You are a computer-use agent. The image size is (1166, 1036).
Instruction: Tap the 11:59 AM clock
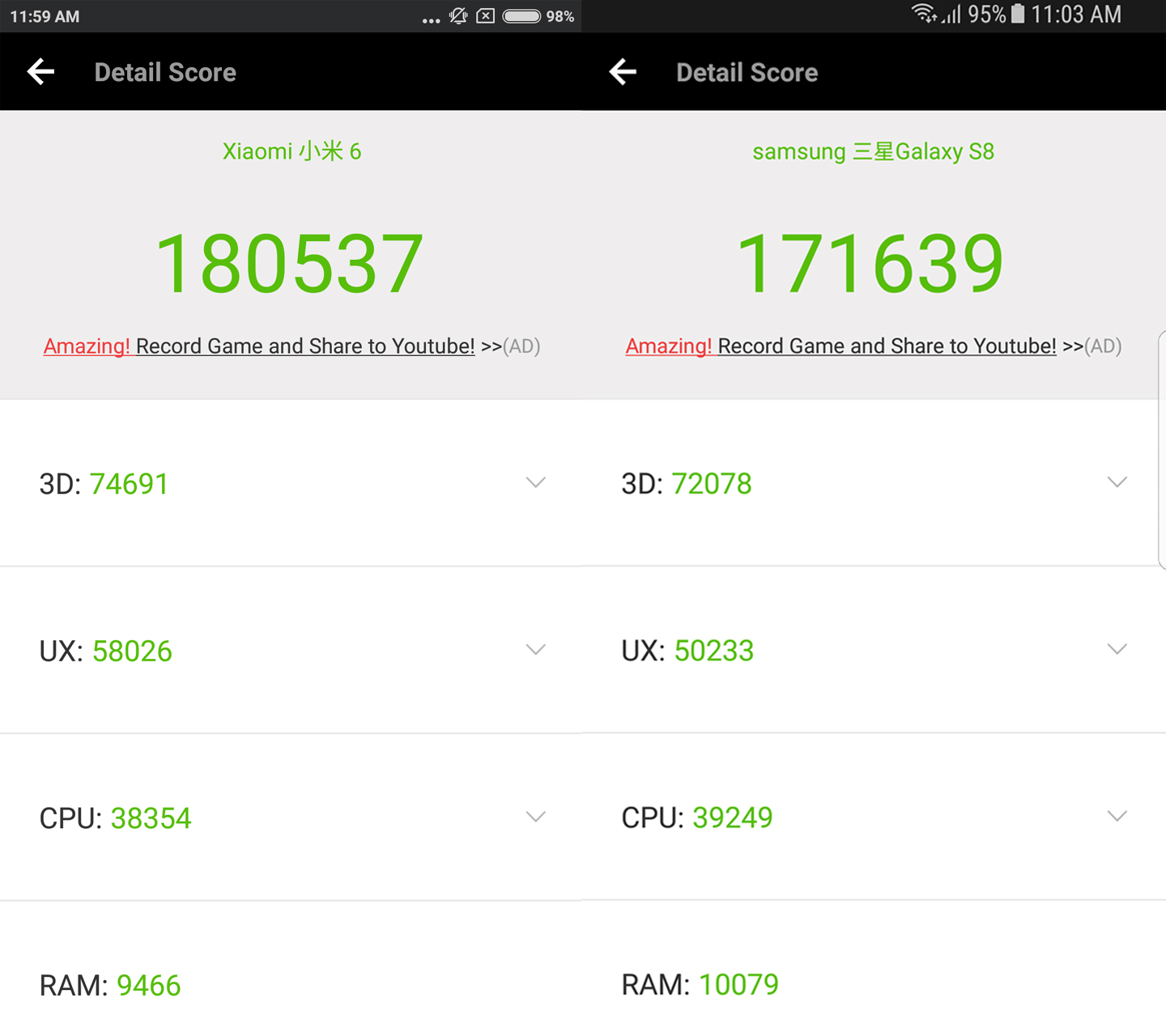[45, 16]
